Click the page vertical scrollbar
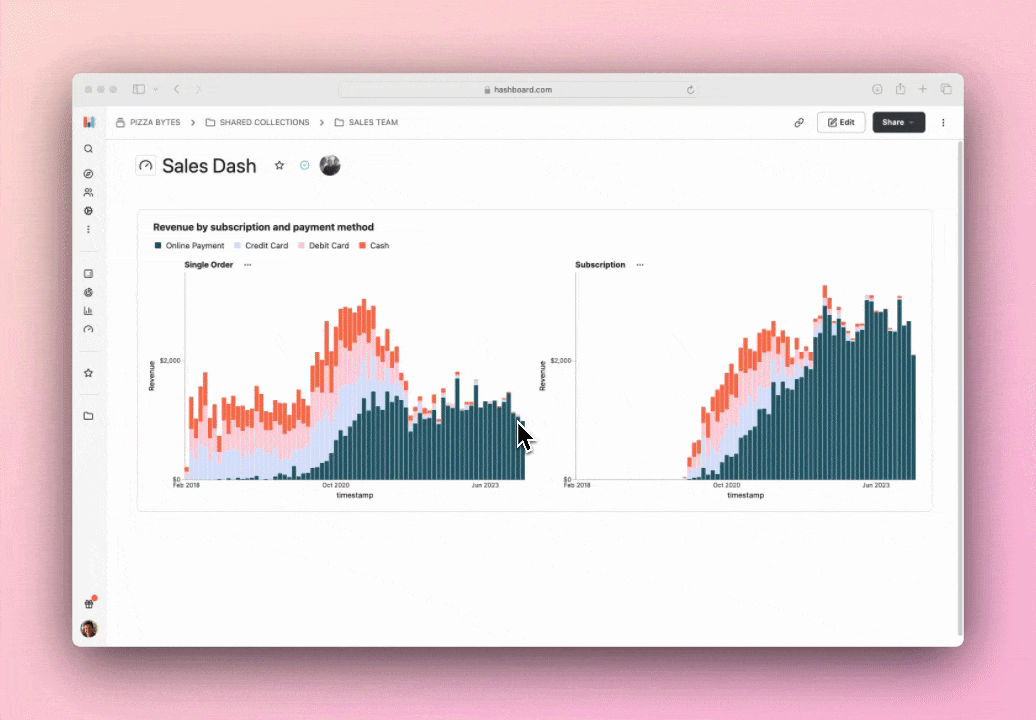Screen dimensions: 1036x720 [x=960, y=388]
